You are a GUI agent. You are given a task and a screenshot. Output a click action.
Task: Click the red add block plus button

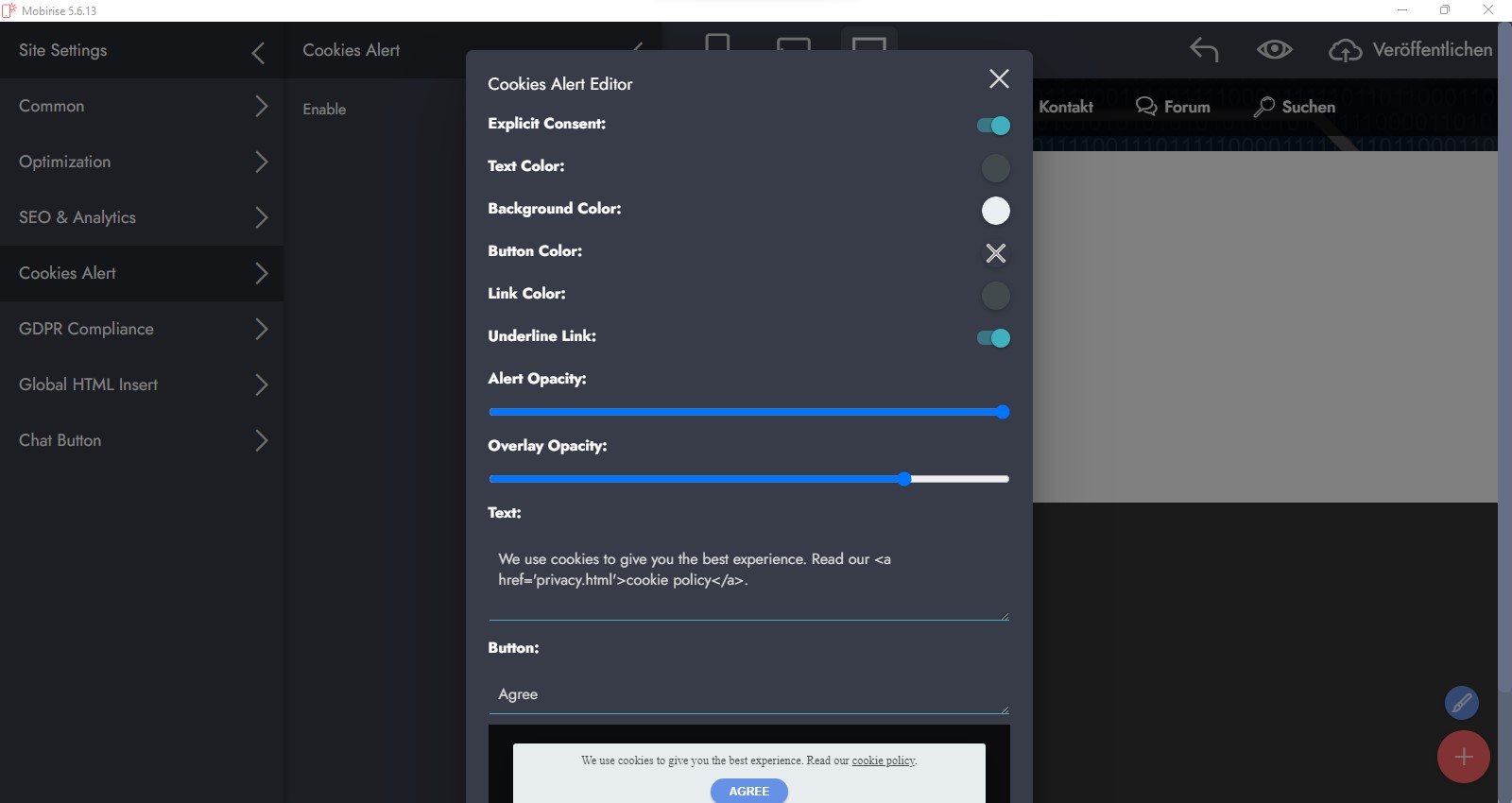pyautogui.click(x=1463, y=757)
